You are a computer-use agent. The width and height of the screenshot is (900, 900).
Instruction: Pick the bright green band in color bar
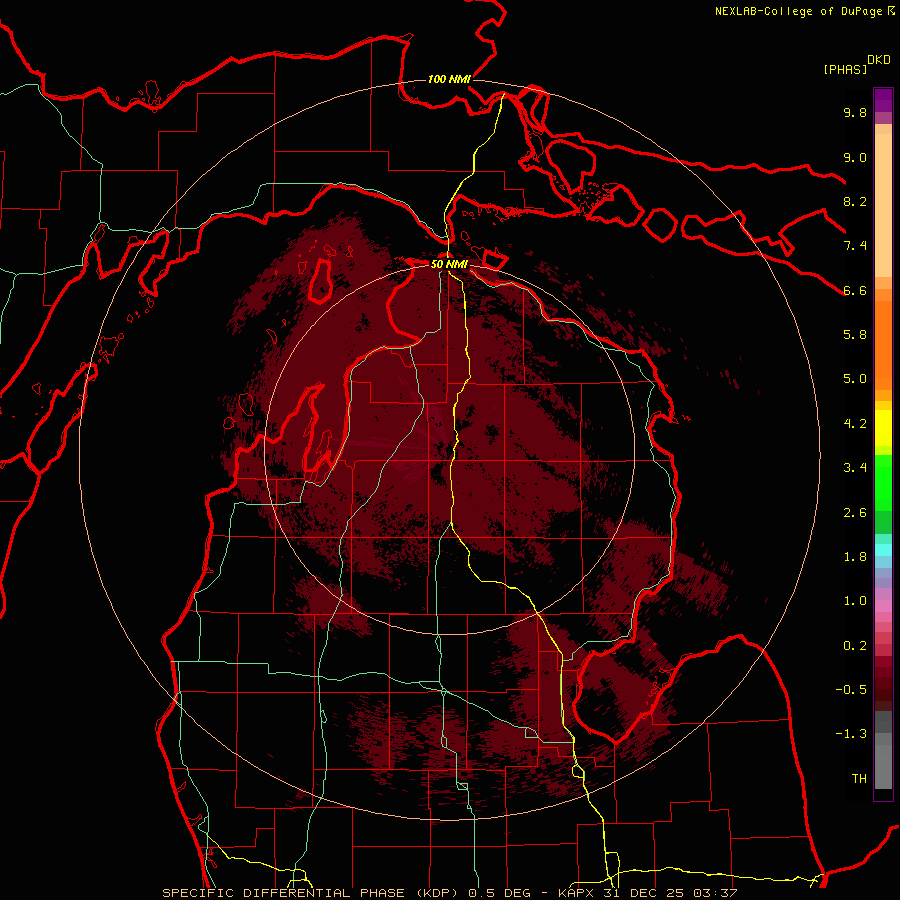pos(883,482)
